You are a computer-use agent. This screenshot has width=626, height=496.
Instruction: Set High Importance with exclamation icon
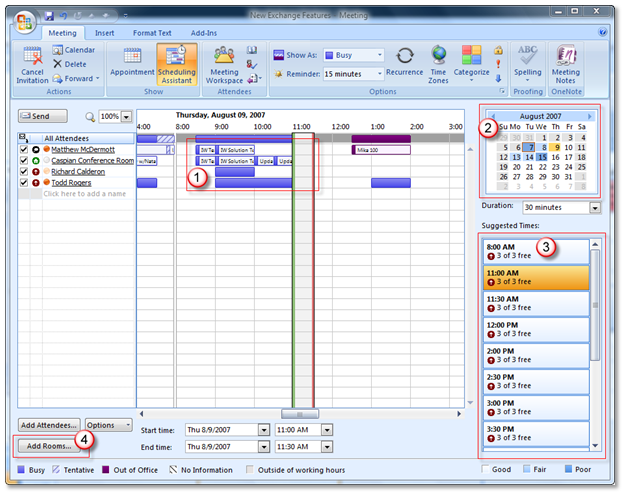pos(498,64)
